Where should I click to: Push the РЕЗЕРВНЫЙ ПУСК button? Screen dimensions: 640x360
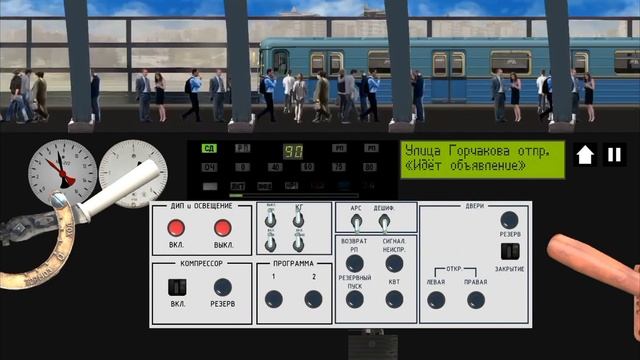(355, 300)
